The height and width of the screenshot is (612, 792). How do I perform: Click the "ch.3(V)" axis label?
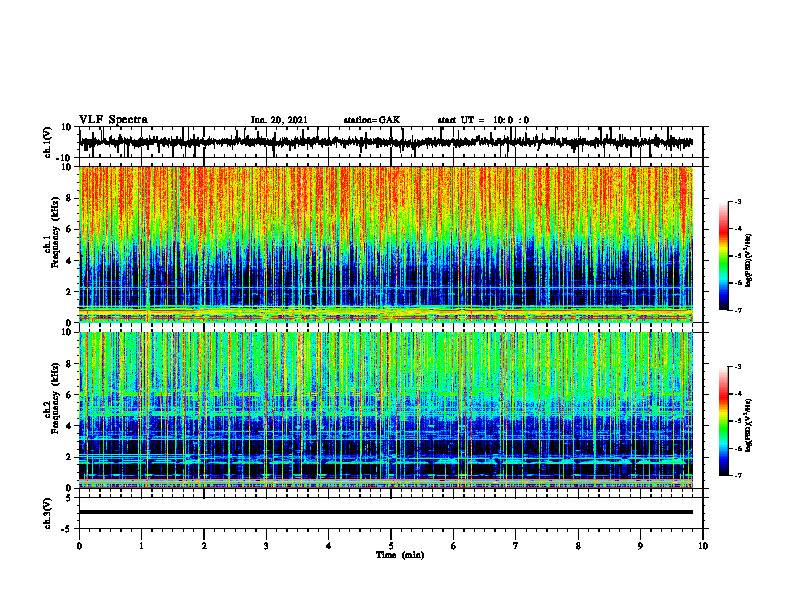[x=48, y=513]
